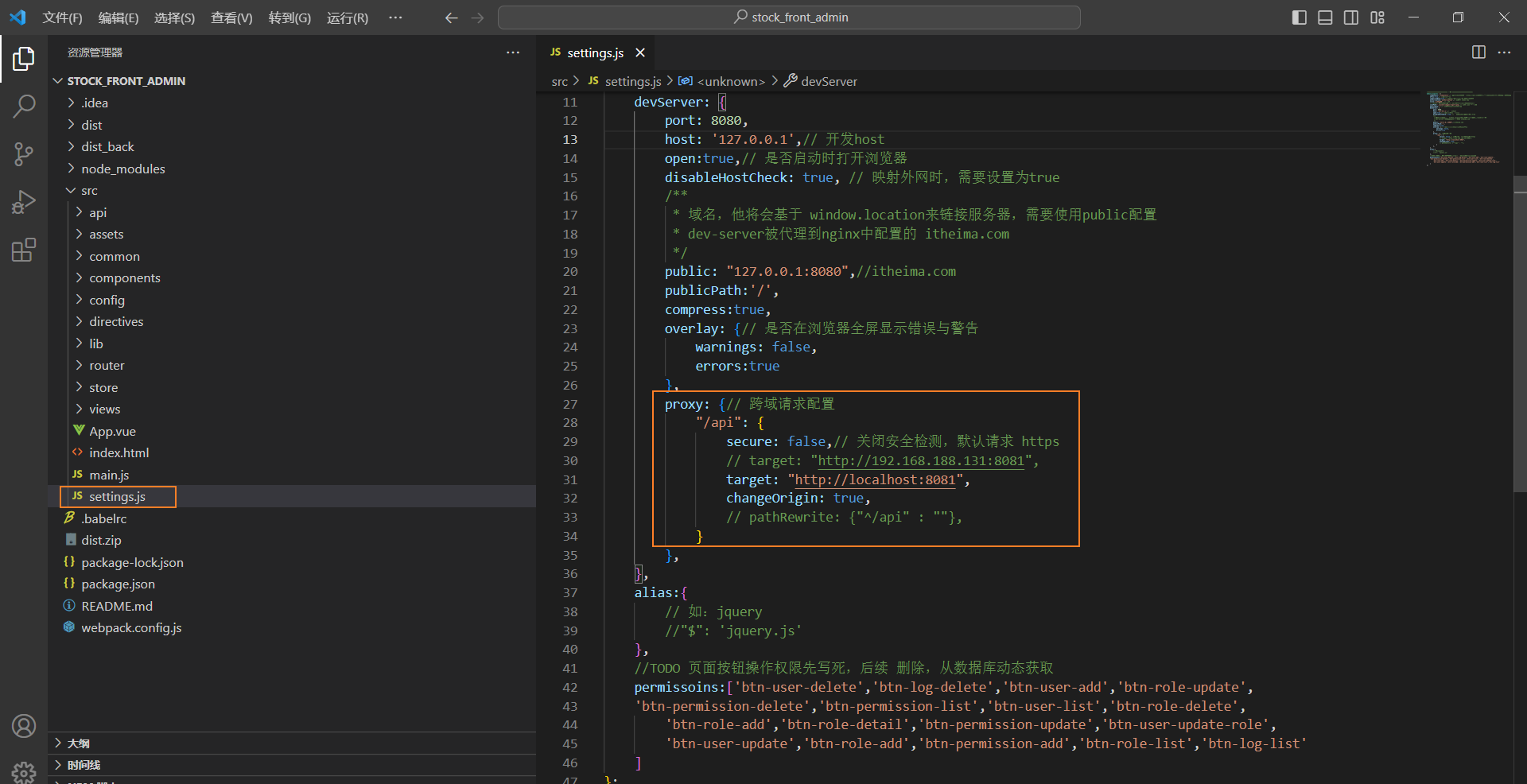This screenshot has width=1527, height=784.
Task: Open webpack.config.js file
Action: click(x=292, y=627)
